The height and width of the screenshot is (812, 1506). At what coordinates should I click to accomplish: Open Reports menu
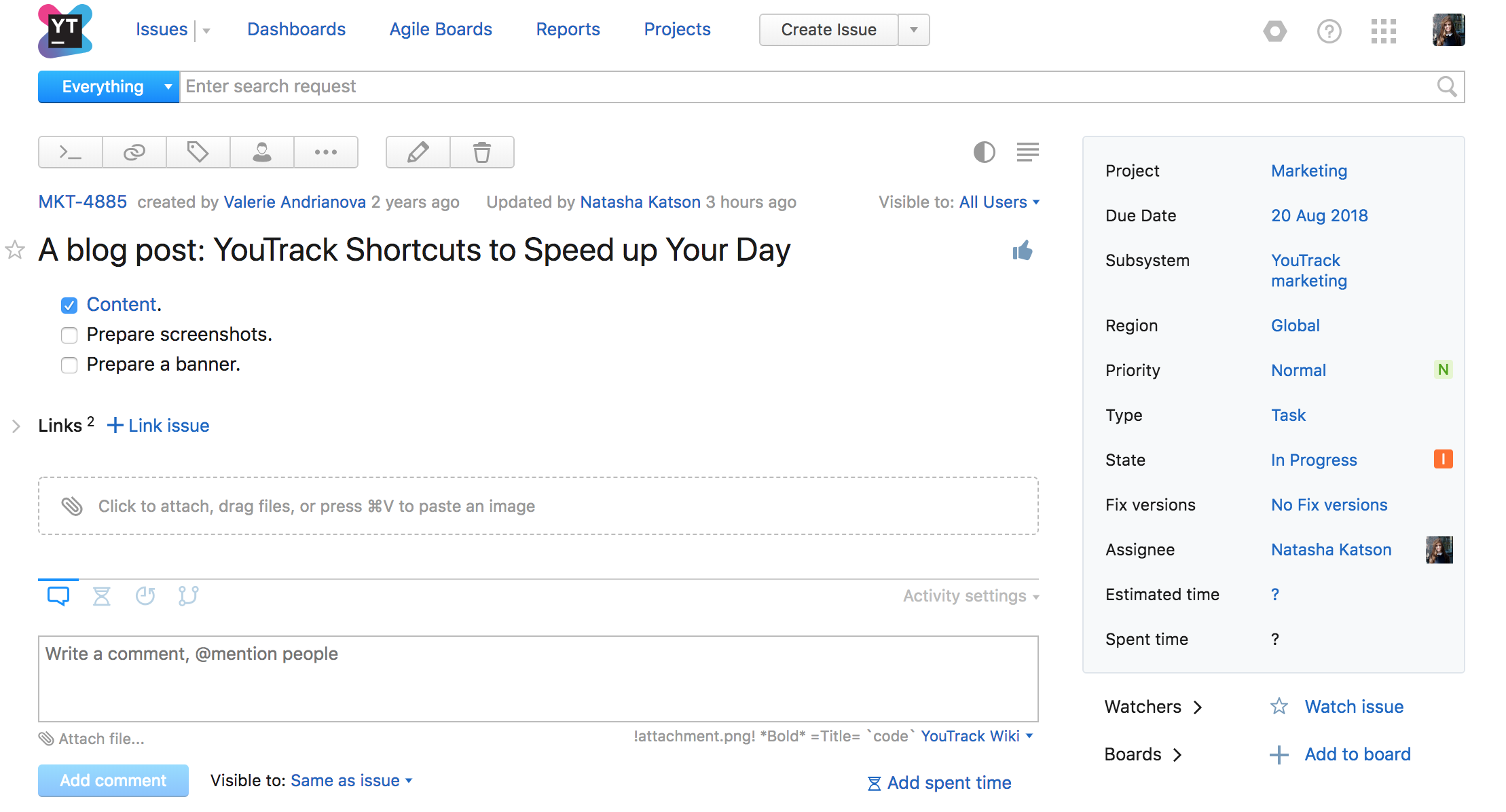568,29
